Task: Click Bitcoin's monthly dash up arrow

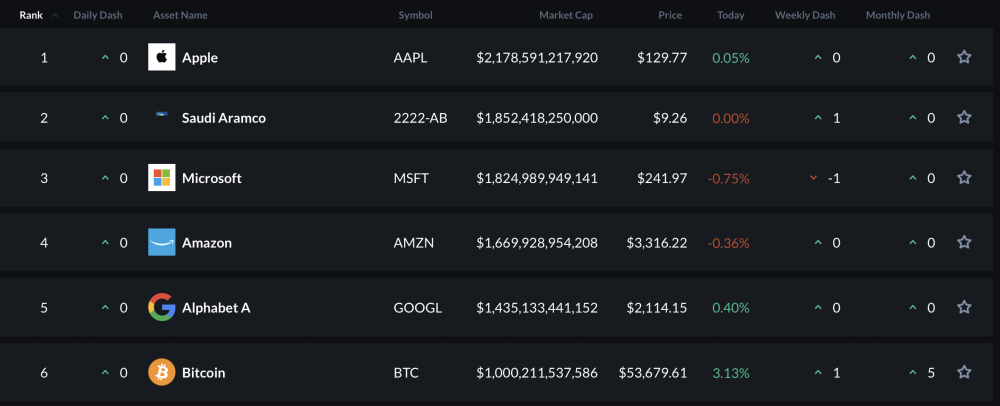Action: [x=912, y=372]
